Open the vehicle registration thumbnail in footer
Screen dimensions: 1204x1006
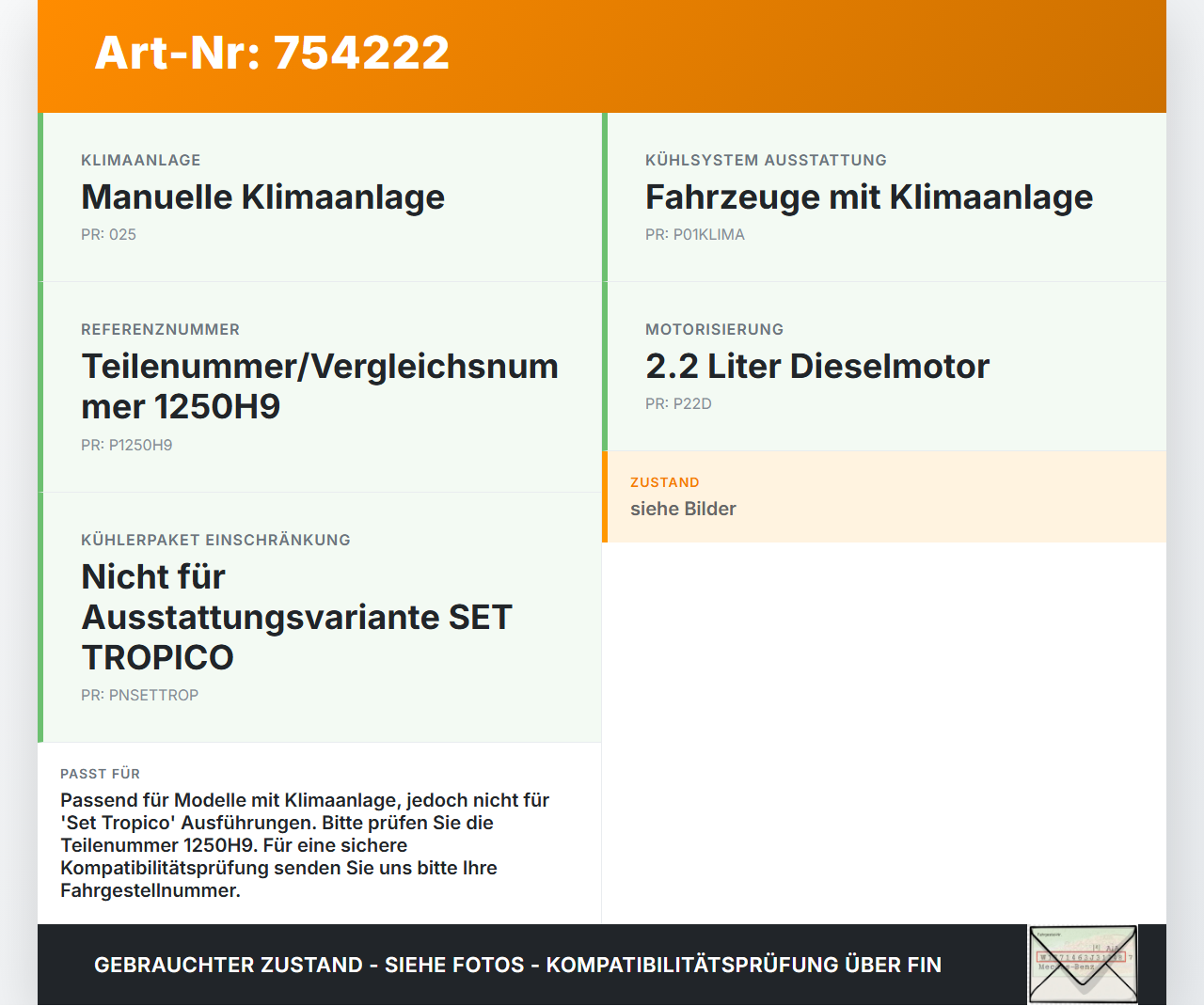(1083, 965)
